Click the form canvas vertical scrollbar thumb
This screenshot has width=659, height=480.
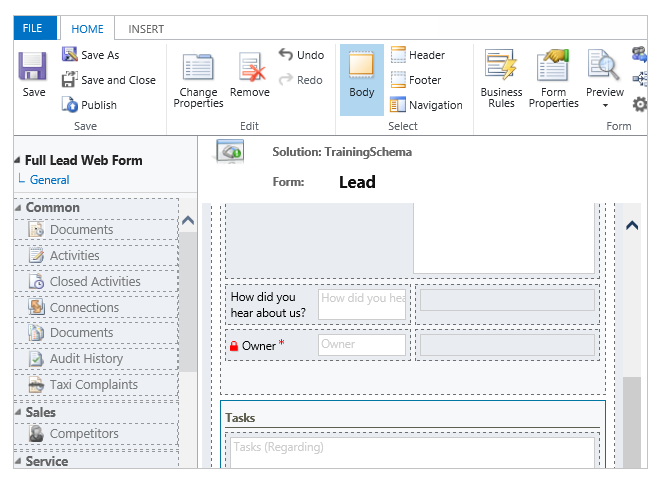[x=632, y=422]
